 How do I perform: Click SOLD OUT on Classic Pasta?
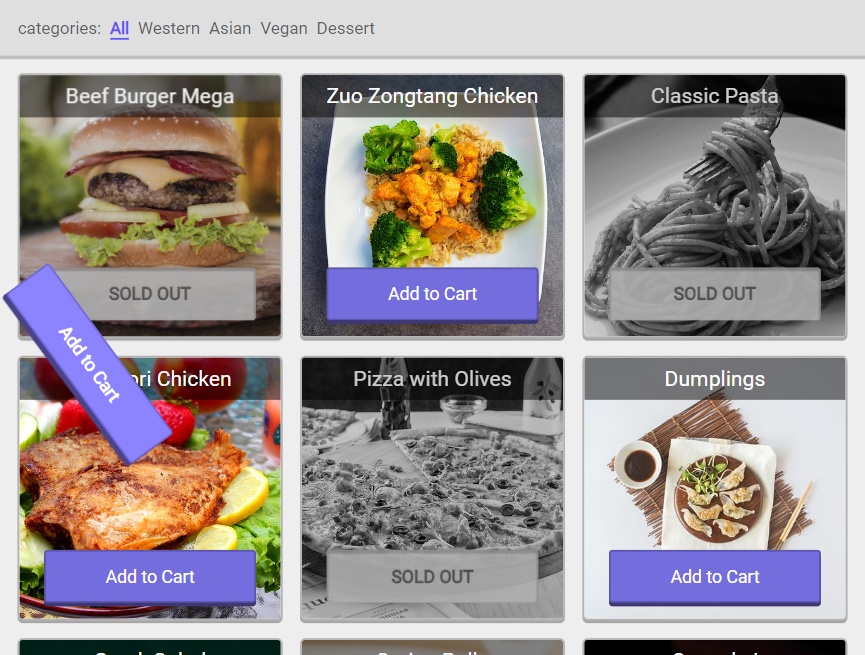[x=714, y=294]
